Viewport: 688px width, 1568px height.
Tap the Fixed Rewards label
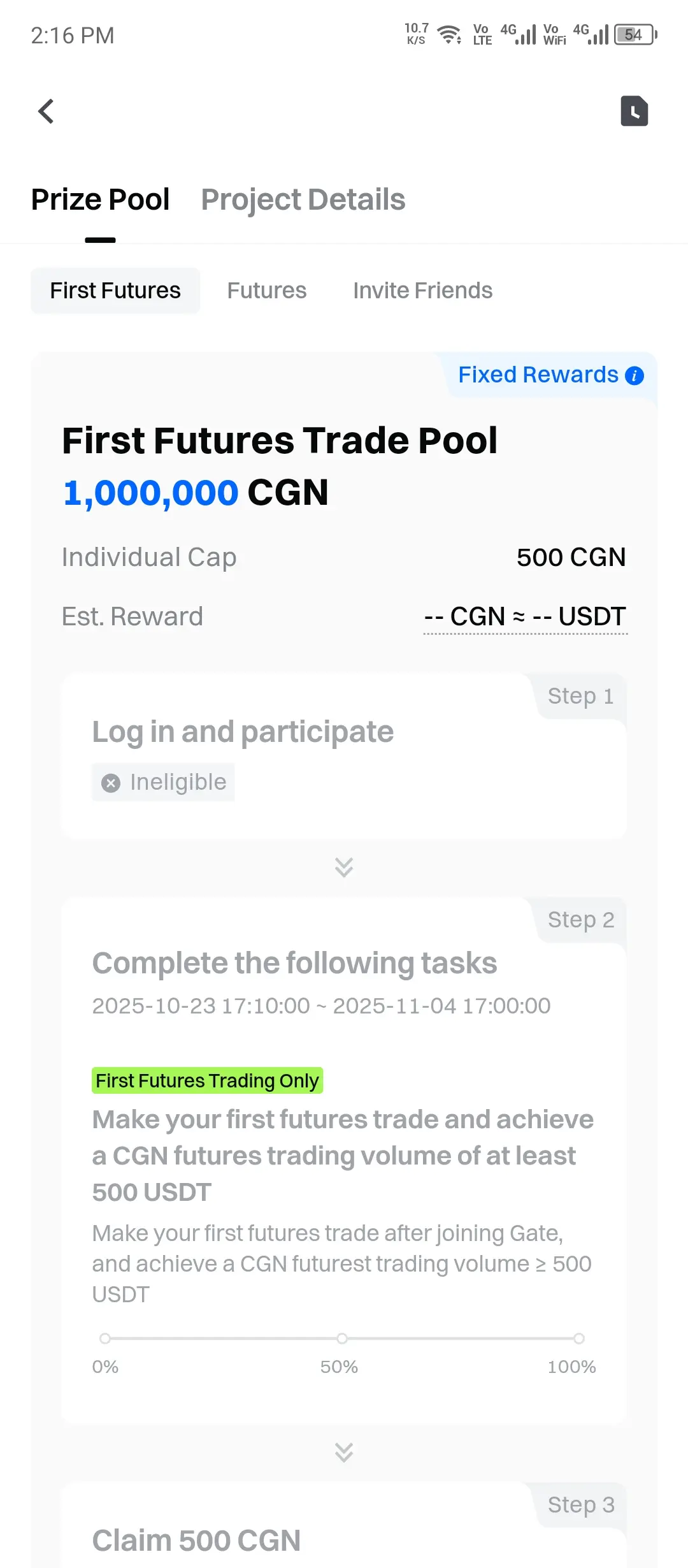coord(538,375)
